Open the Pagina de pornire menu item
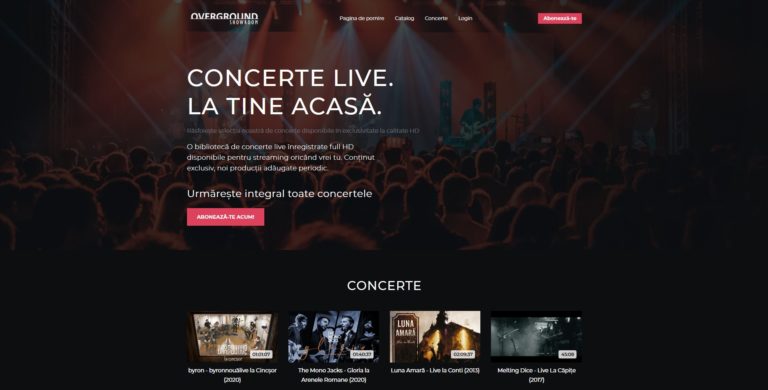The image size is (768, 390). (x=362, y=18)
